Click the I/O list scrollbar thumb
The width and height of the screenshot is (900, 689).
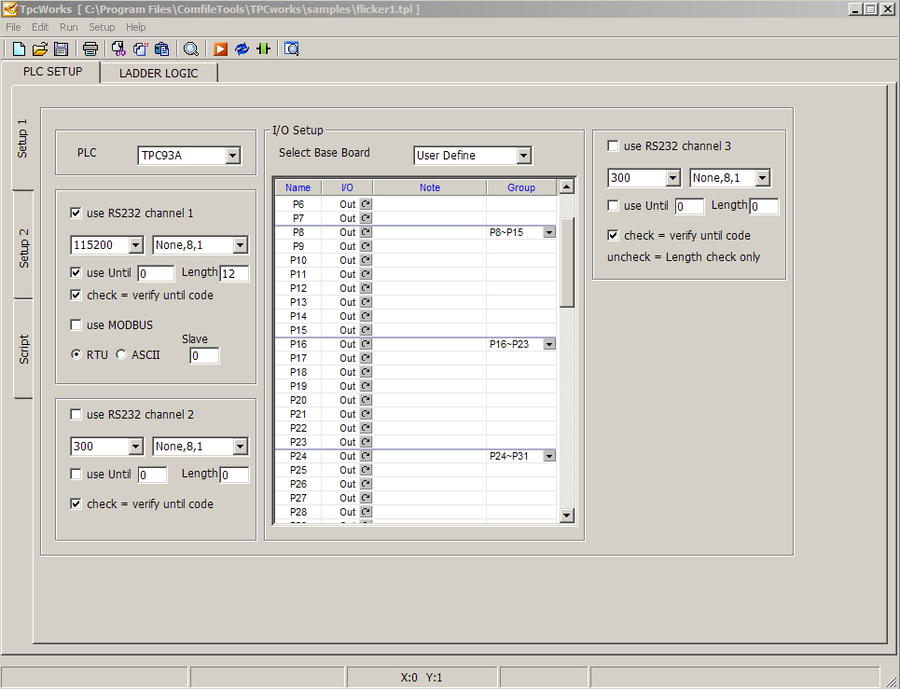pos(567,262)
